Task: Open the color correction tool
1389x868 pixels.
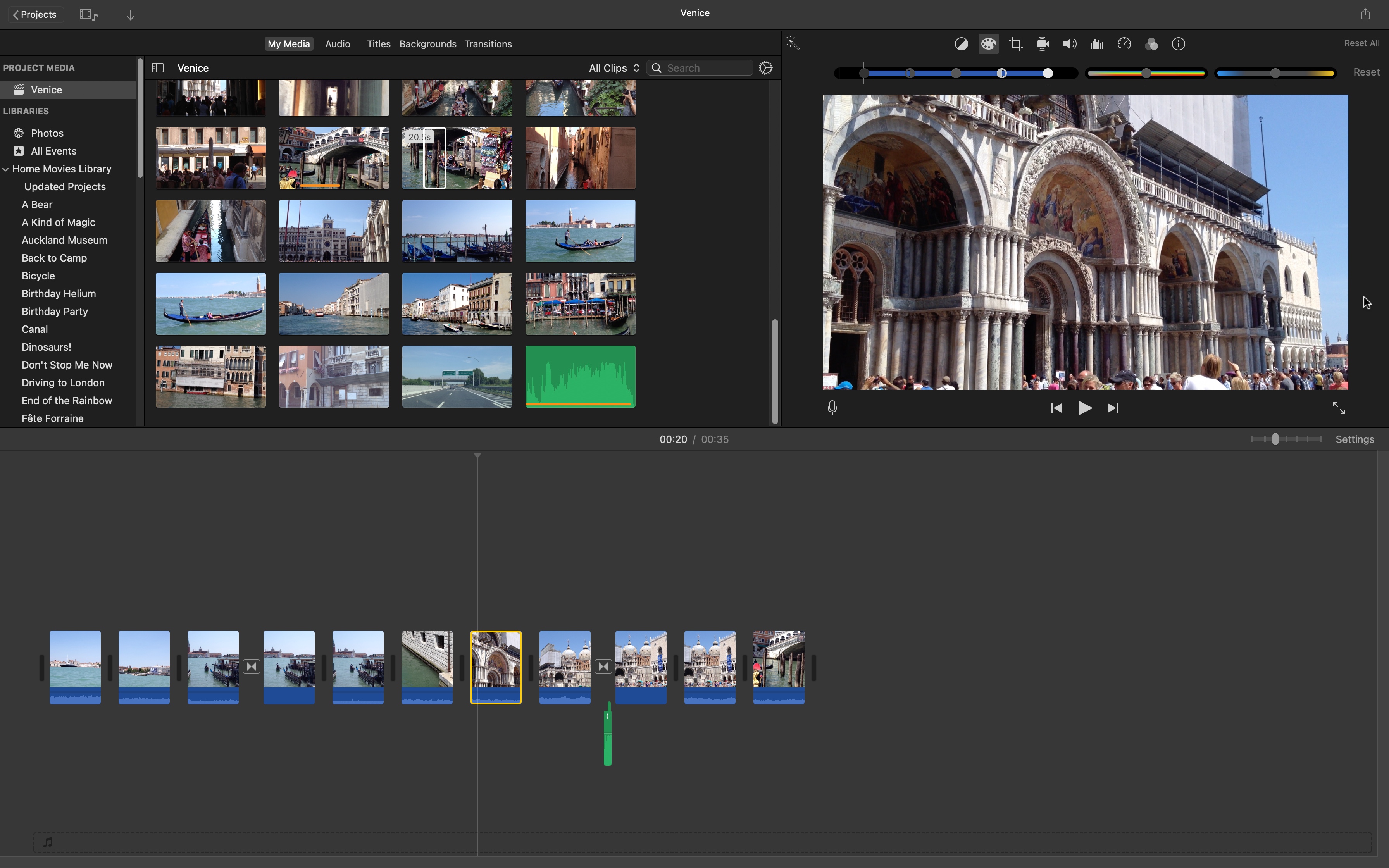Action: (988, 43)
